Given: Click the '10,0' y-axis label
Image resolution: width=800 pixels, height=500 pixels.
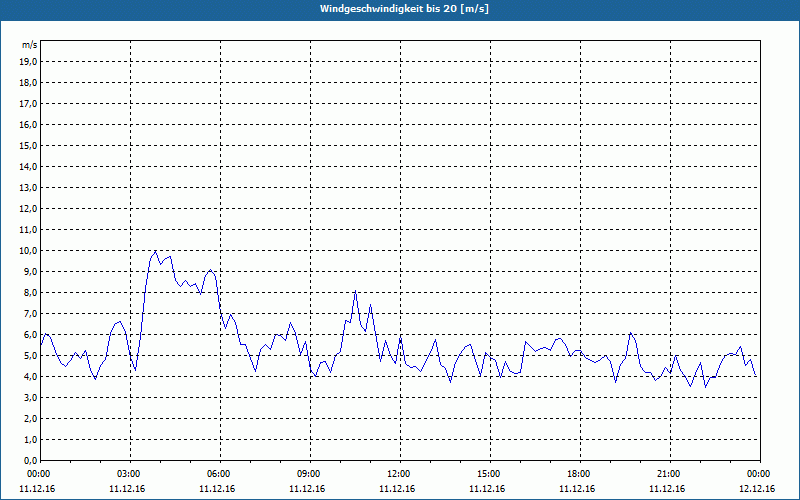Looking at the screenshot, I should point(28,251).
